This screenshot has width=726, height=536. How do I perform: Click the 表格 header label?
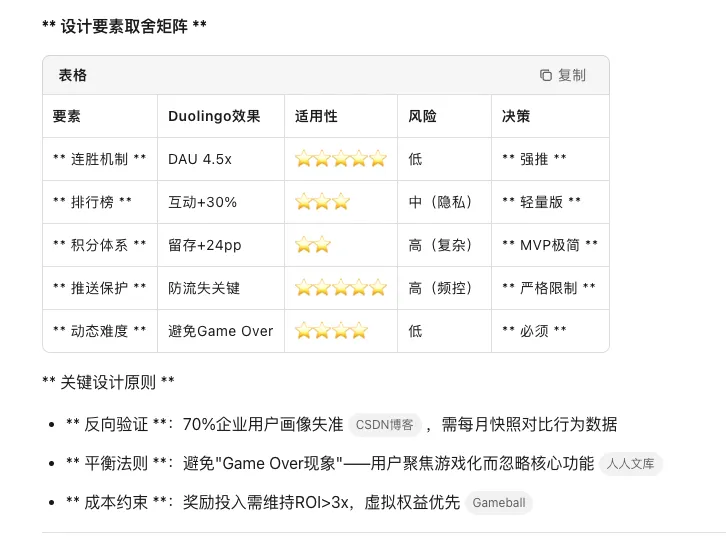(73, 75)
